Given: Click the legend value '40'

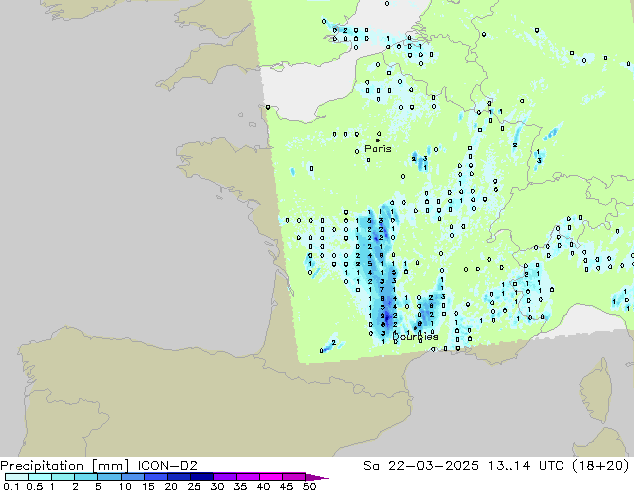Looking at the screenshot, I should click(x=263, y=486).
